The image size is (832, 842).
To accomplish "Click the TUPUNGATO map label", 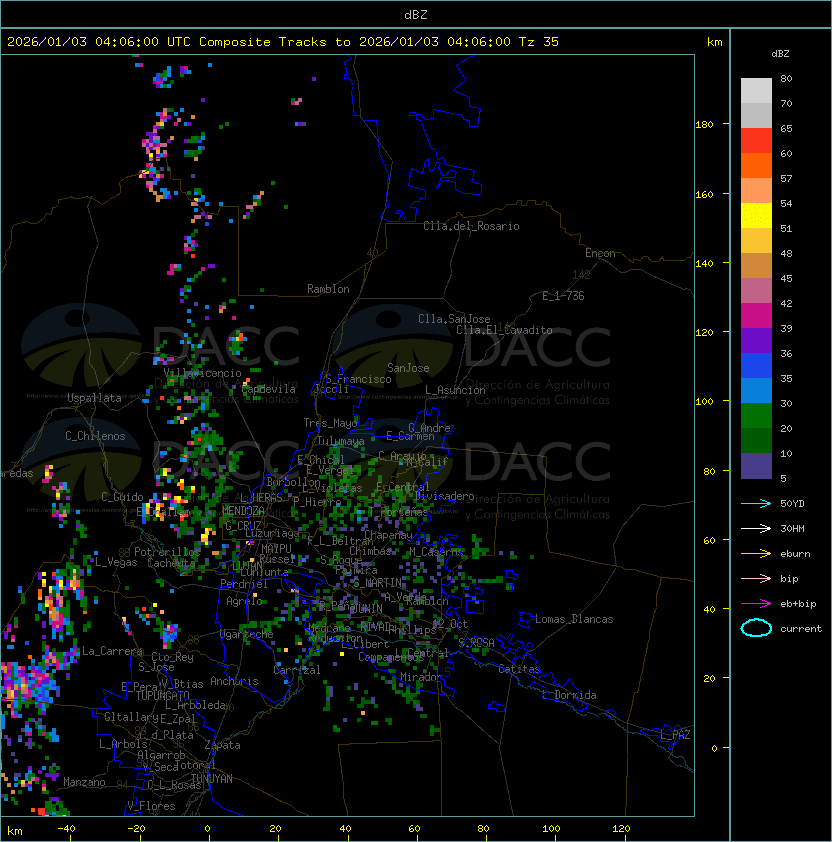I will coord(162,695).
